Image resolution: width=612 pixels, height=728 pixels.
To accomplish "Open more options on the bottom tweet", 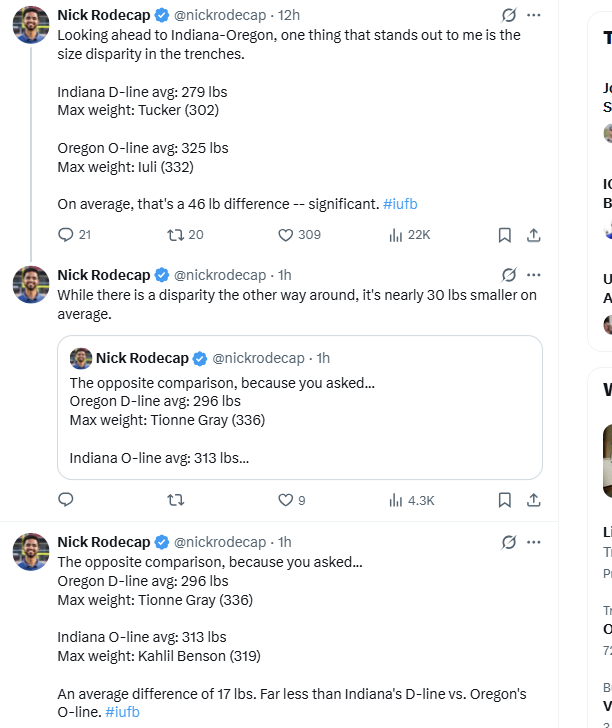I will [534, 542].
